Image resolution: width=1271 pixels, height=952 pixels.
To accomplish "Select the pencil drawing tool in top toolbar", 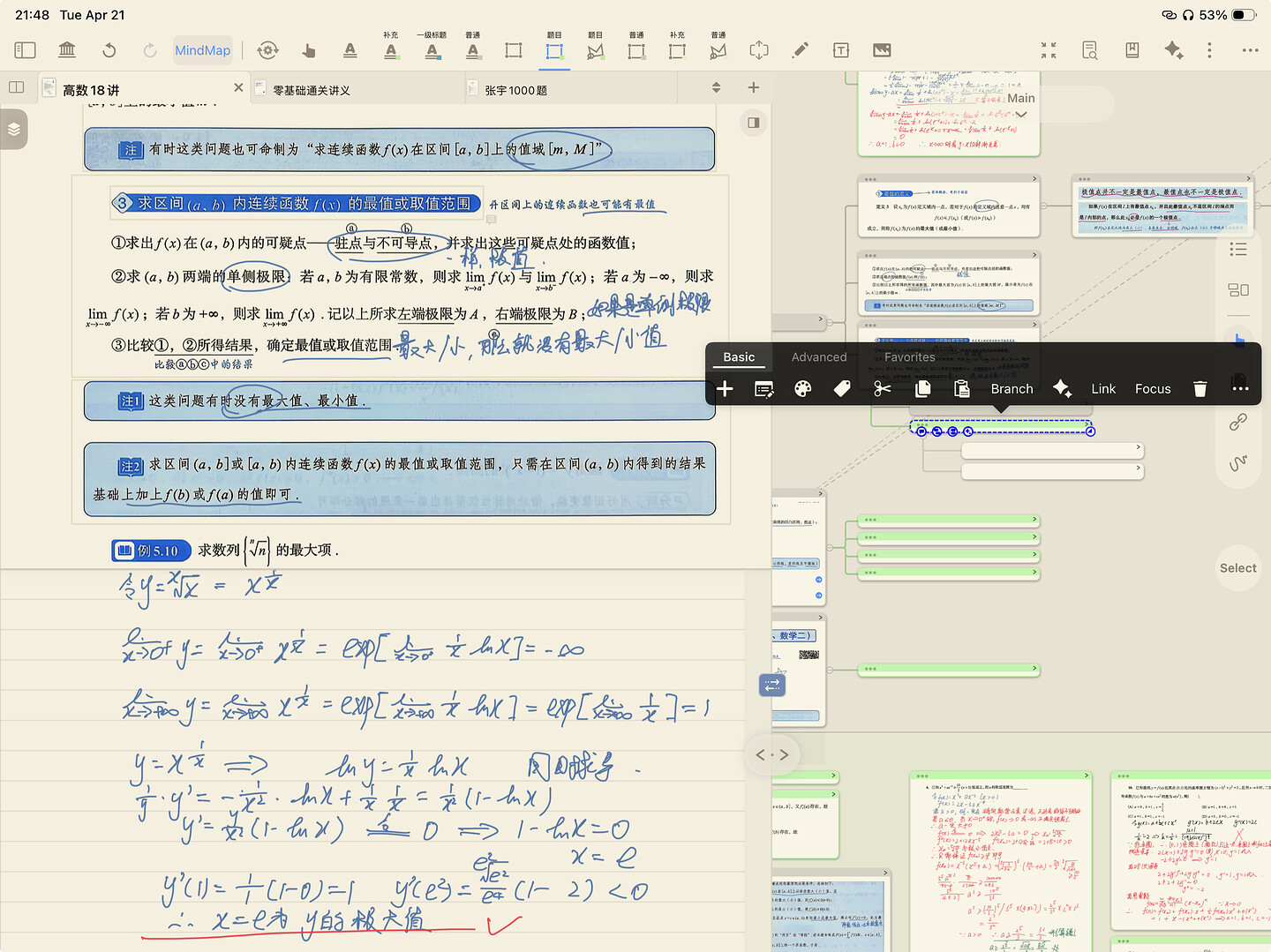I will click(800, 50).
